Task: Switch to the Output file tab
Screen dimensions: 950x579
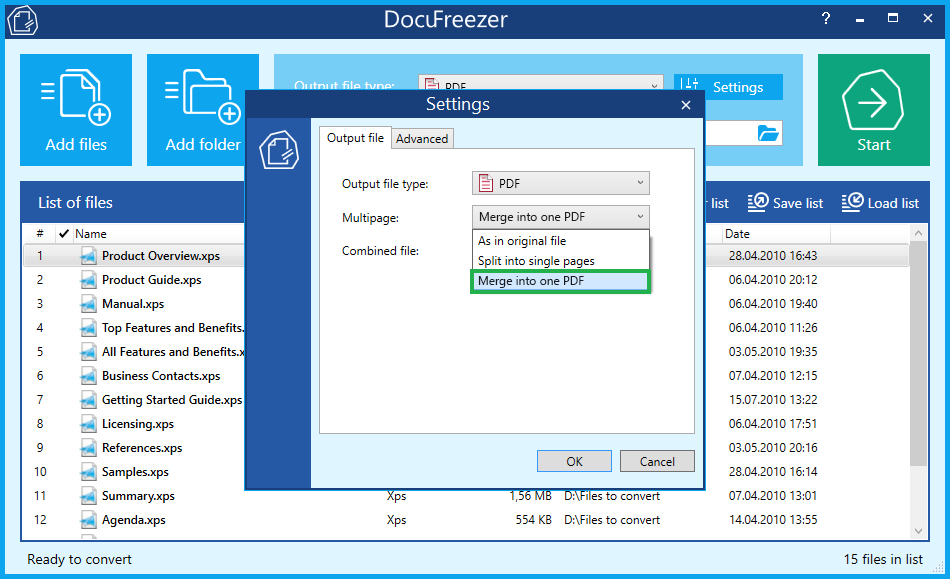Action: coord(355,138)
